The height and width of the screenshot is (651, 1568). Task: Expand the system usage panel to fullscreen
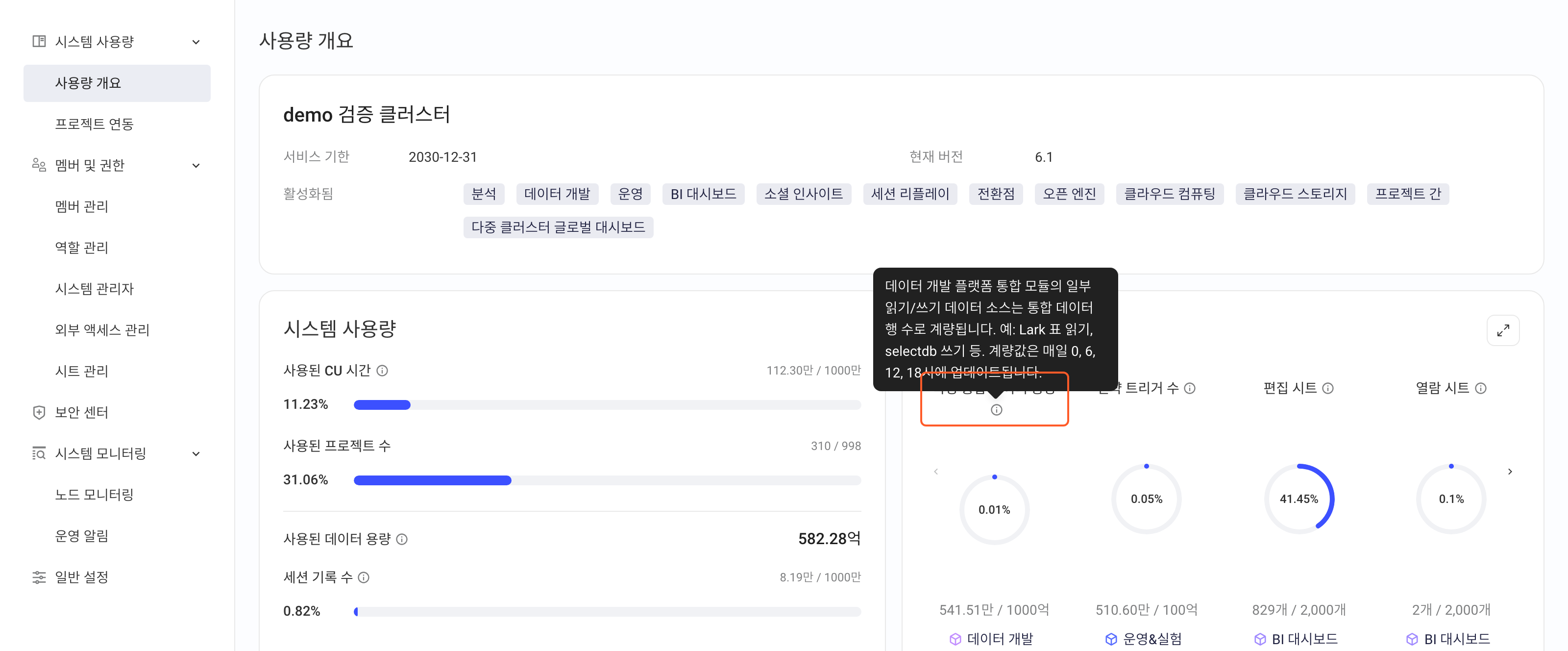pos(1502,330)
